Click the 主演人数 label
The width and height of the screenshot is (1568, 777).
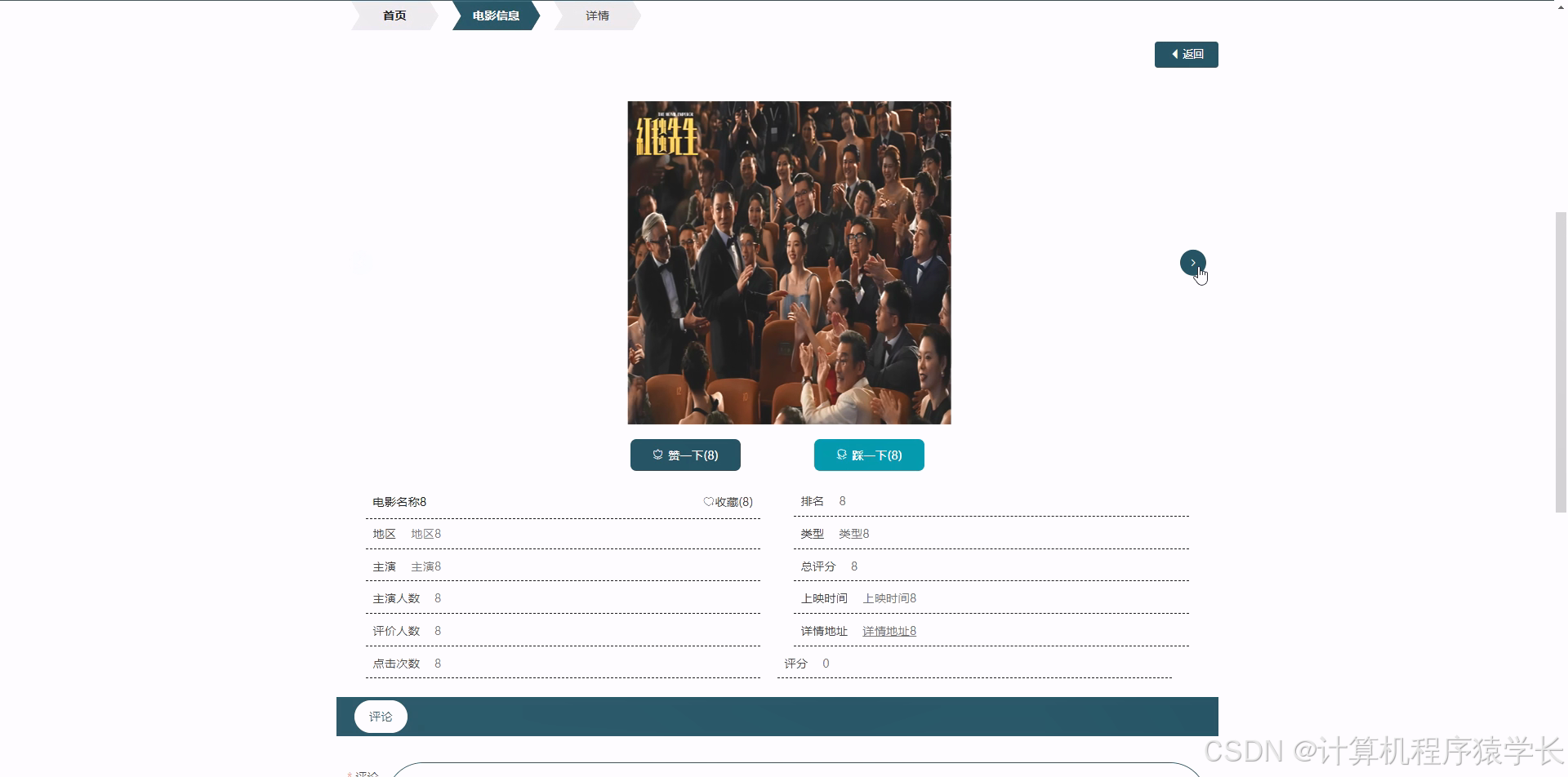tap(396, 598)
